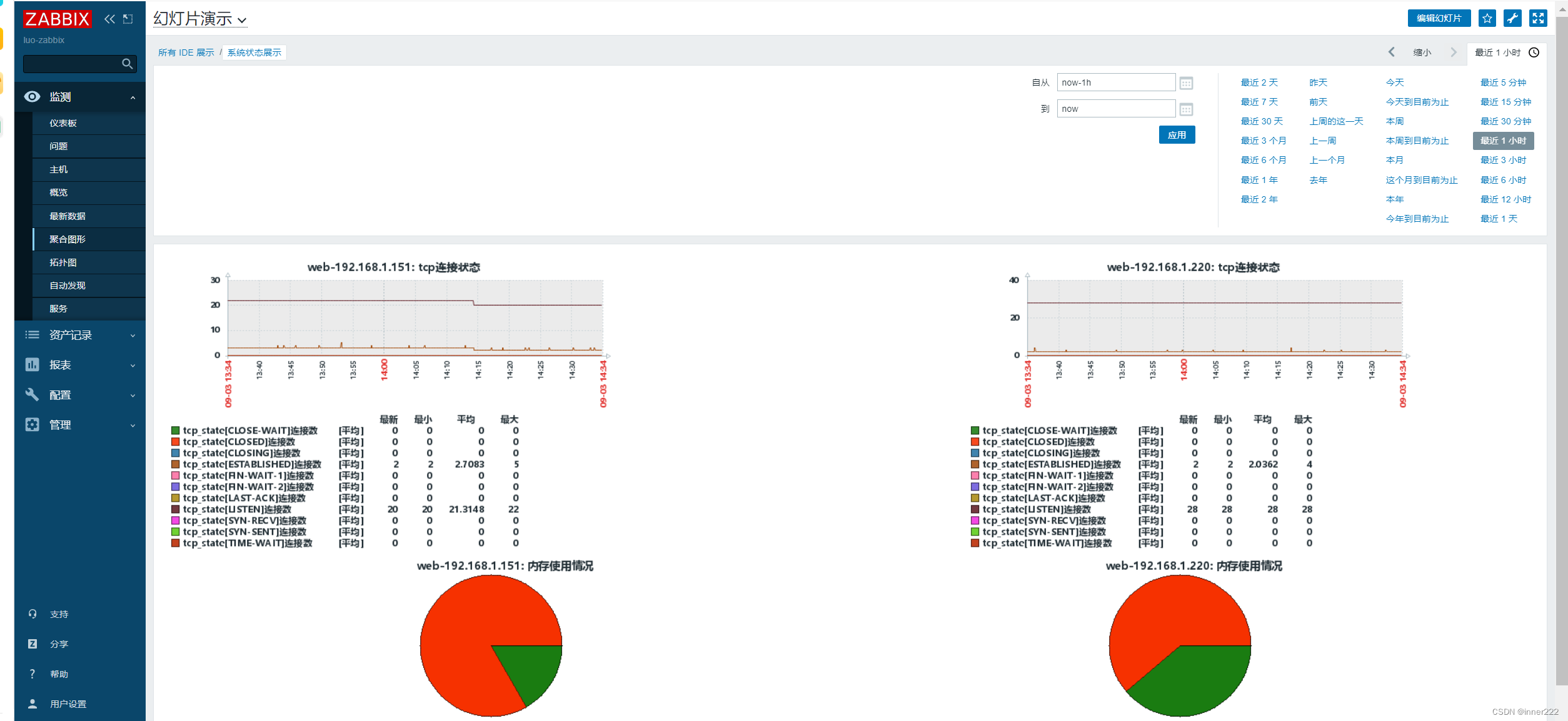Select the 最近 5 分钟 time range
Image resolution: width=1568 pixels, height=721 pixels.
tap(1503, 82)
